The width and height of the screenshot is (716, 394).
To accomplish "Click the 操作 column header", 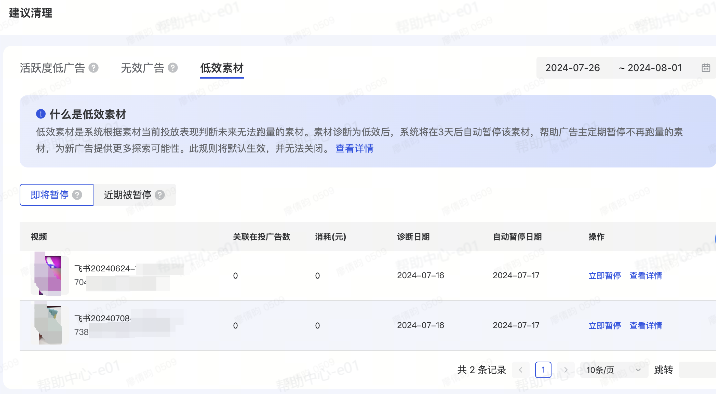I will tap(596, 236).
